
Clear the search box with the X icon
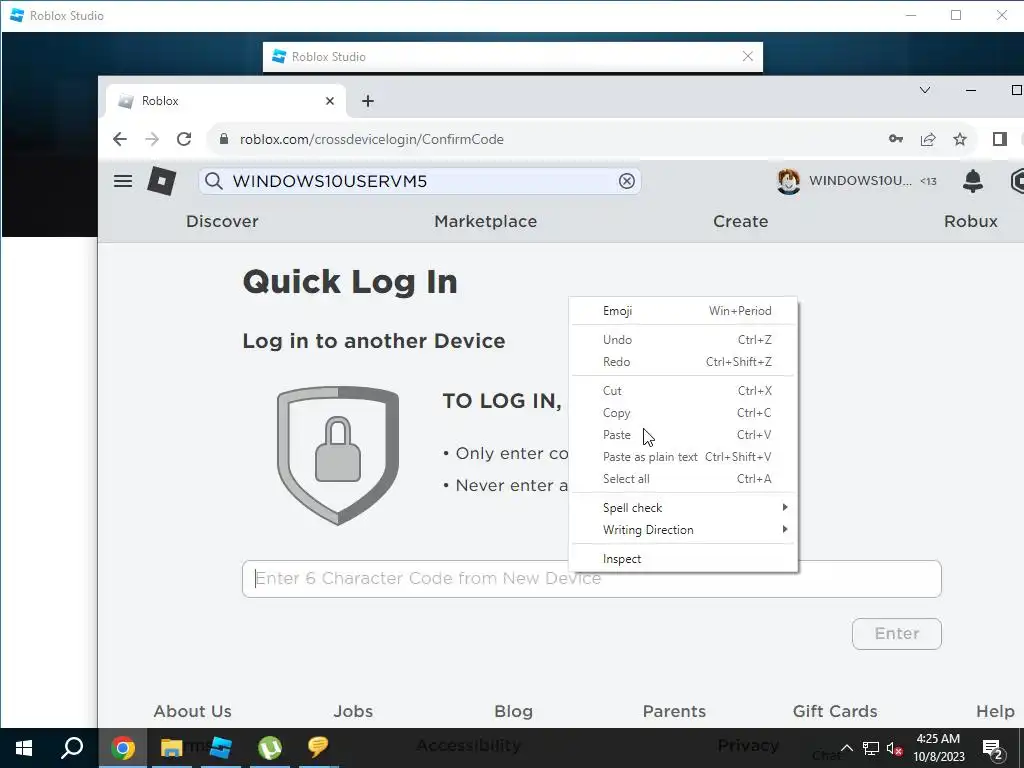[x=626, y=181]
